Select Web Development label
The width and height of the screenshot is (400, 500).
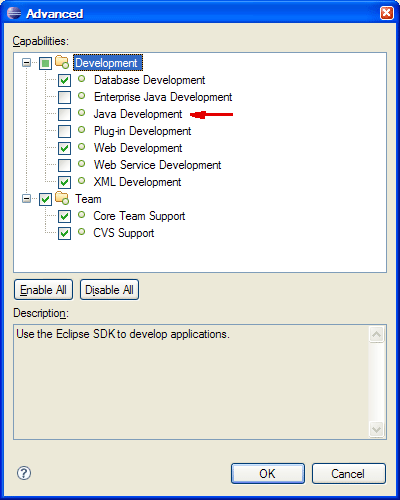138,148
